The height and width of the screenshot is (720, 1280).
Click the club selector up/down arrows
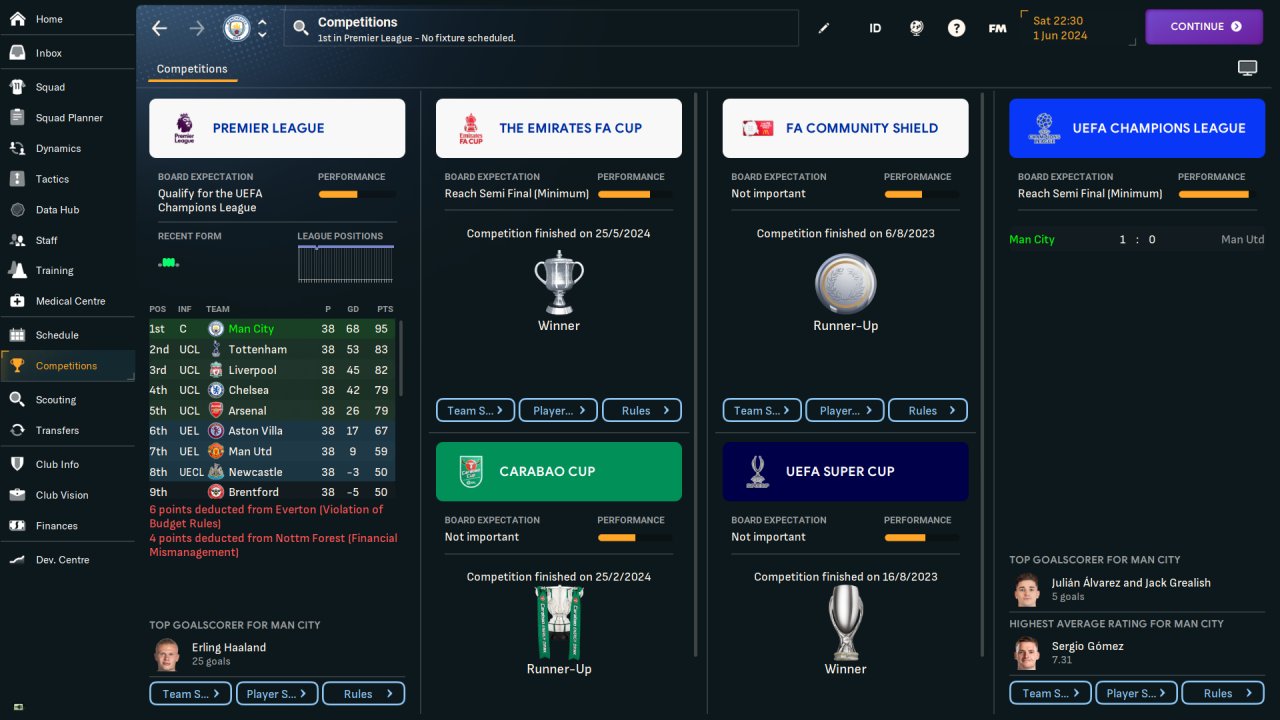[262, 28]
